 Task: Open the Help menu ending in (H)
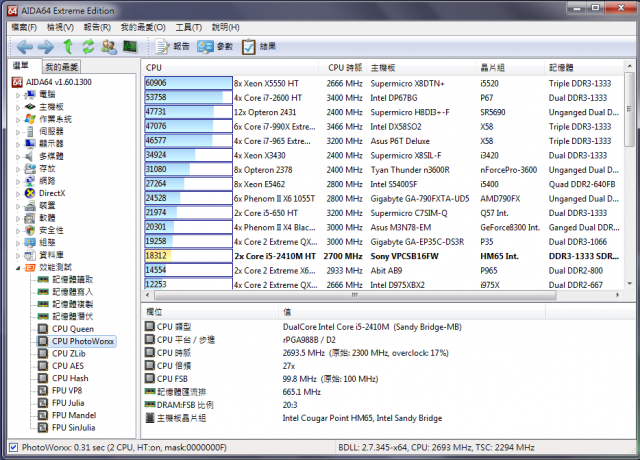[225, 27]
